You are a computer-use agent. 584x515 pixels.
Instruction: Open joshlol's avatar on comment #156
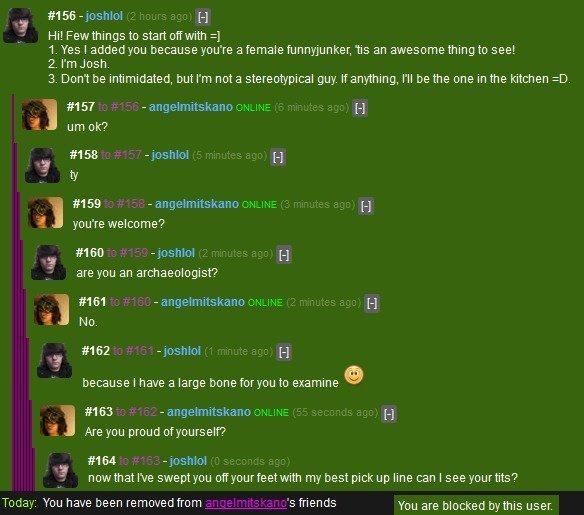tap(20, 25)
